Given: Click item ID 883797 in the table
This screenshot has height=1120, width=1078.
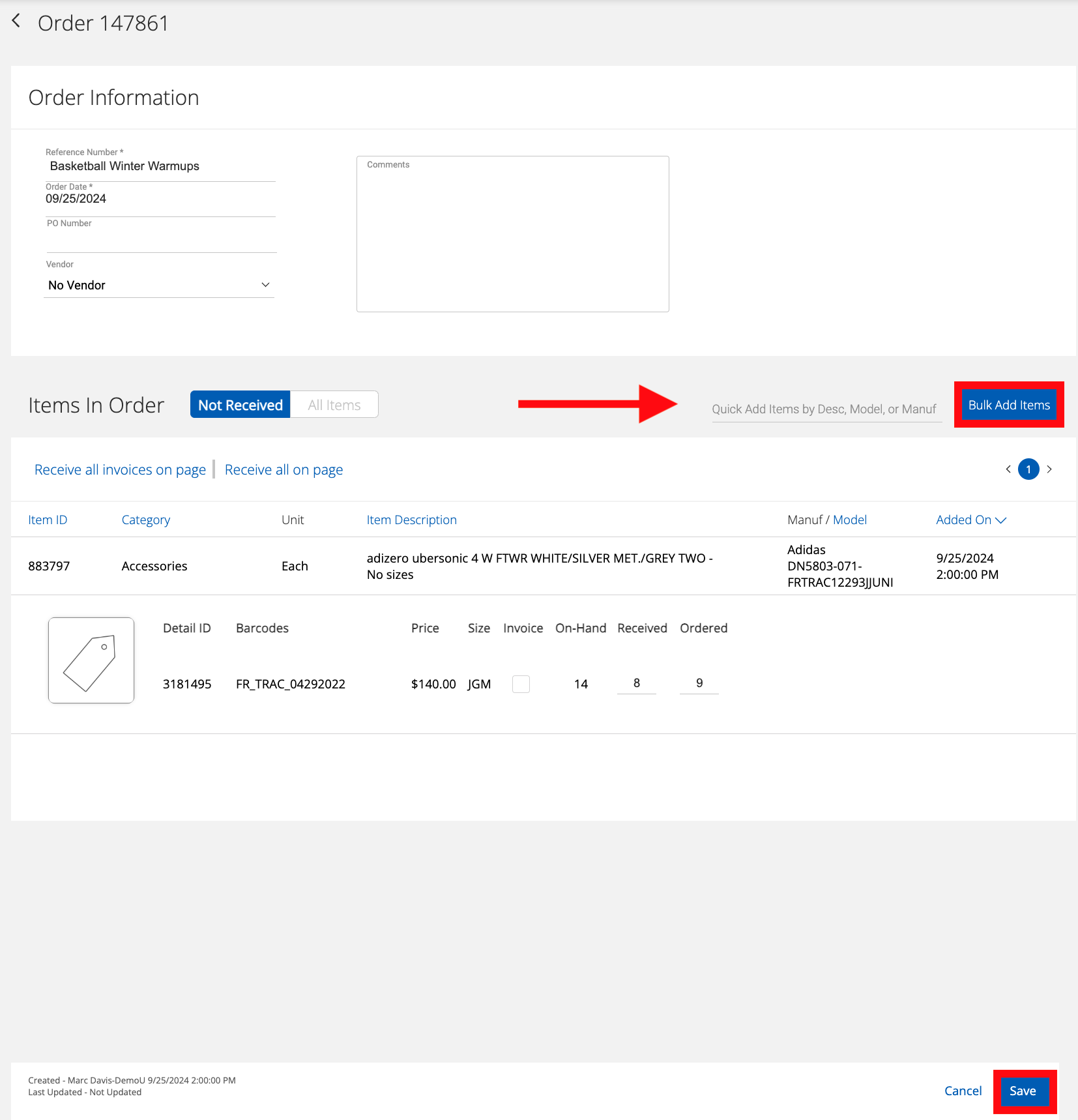Looking at the screenshot, I should pos(49,566).
